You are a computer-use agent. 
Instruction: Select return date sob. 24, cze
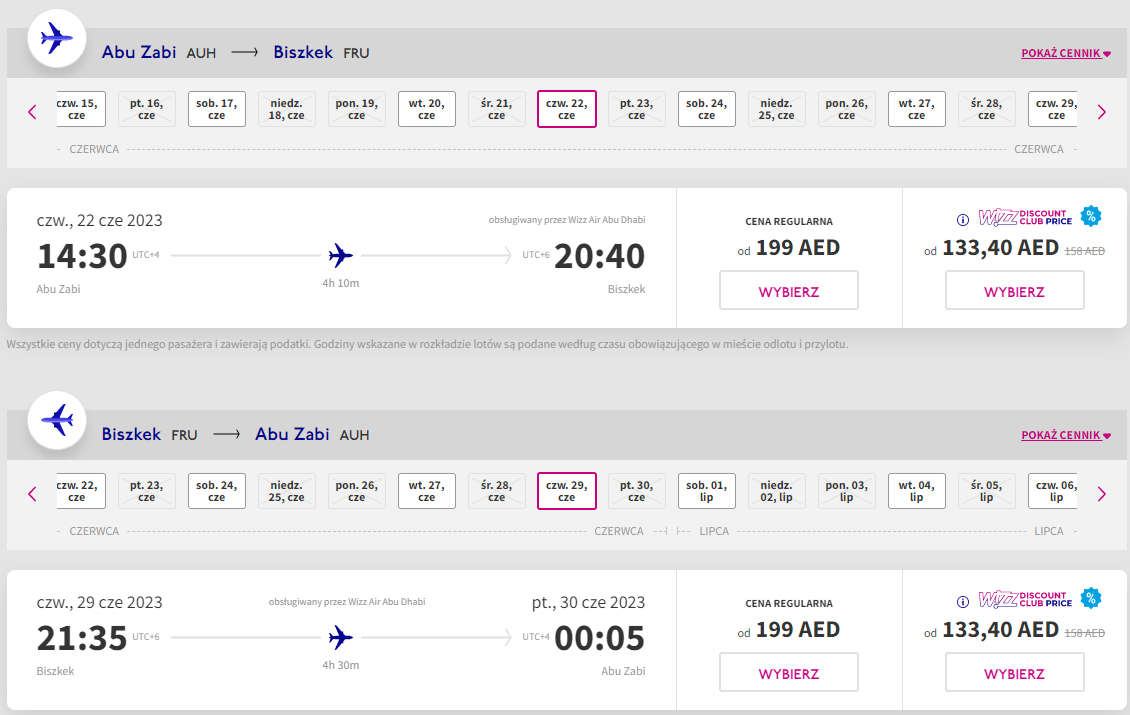pos(217,491)
